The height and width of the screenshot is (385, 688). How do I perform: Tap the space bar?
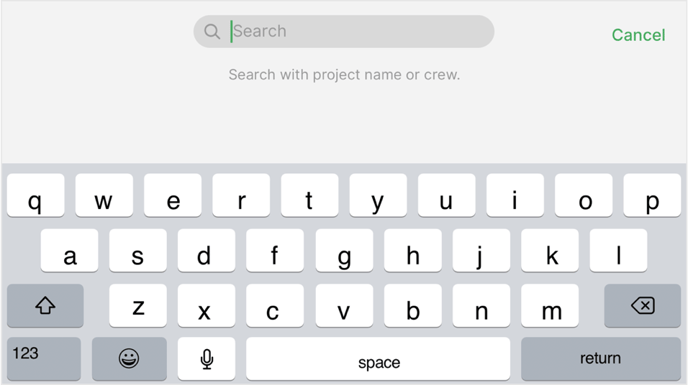pyautogui.click(x=378, y=358)
